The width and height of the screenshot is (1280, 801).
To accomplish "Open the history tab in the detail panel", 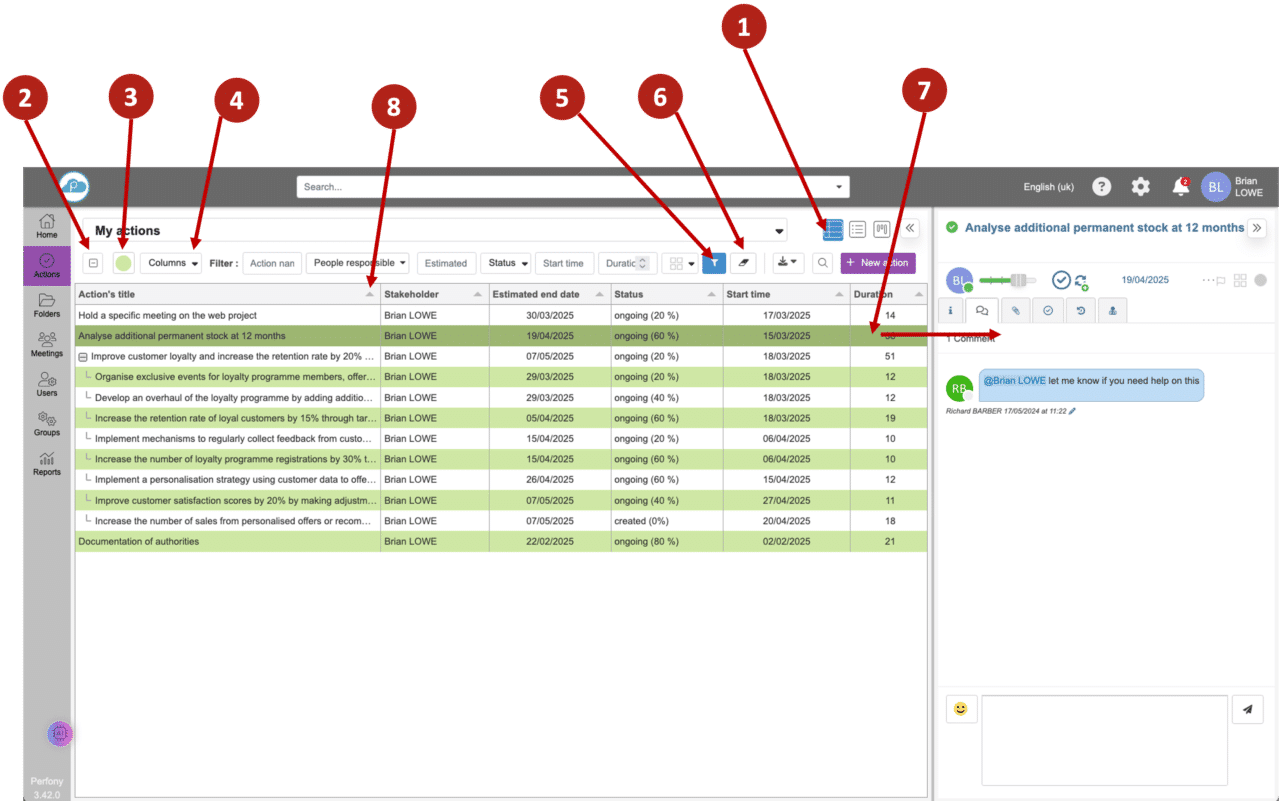I will point(1079,310).
